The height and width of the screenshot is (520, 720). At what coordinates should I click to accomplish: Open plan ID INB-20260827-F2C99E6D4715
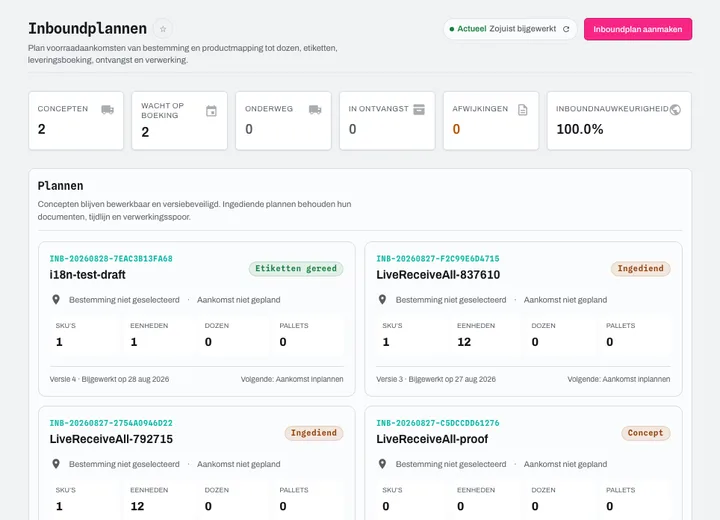click(x=438, y=259)
